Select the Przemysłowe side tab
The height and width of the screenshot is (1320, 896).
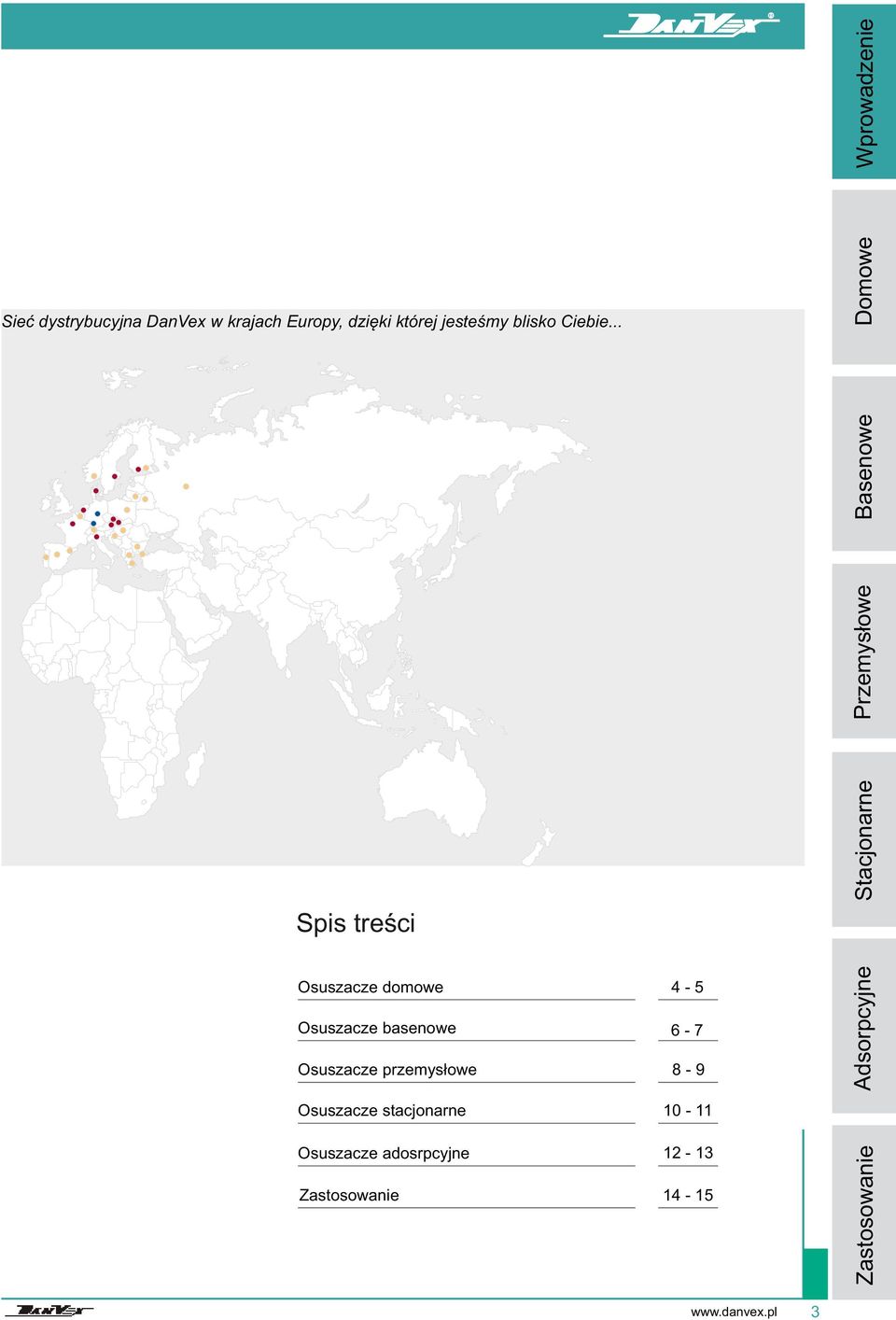(x=864, y=652)
